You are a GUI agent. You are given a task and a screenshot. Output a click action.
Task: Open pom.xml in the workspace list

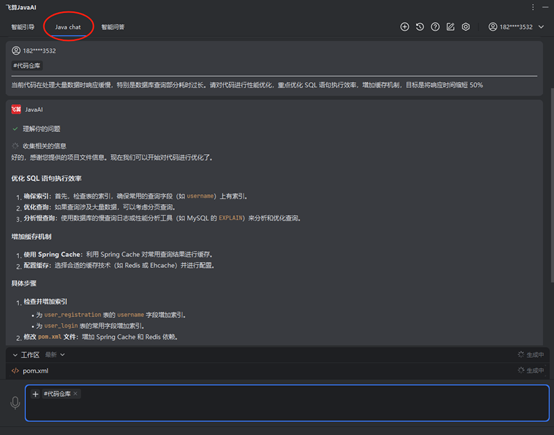pos(35,371)
